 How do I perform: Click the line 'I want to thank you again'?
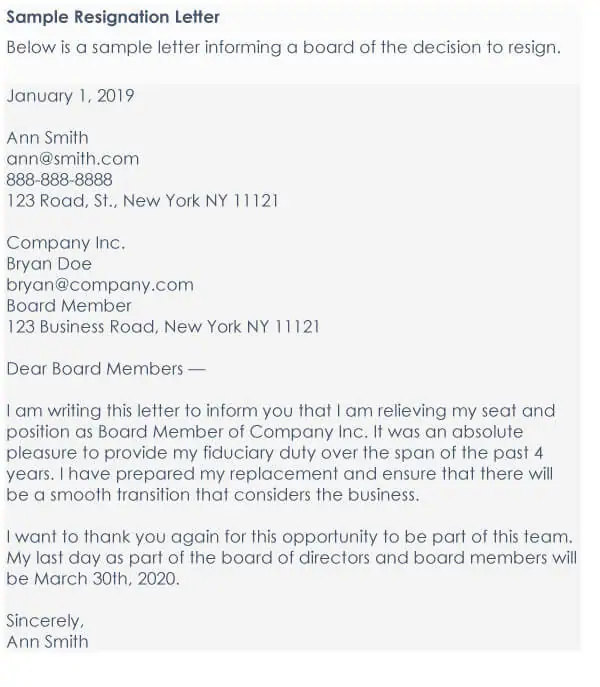[x=289, y=537]
